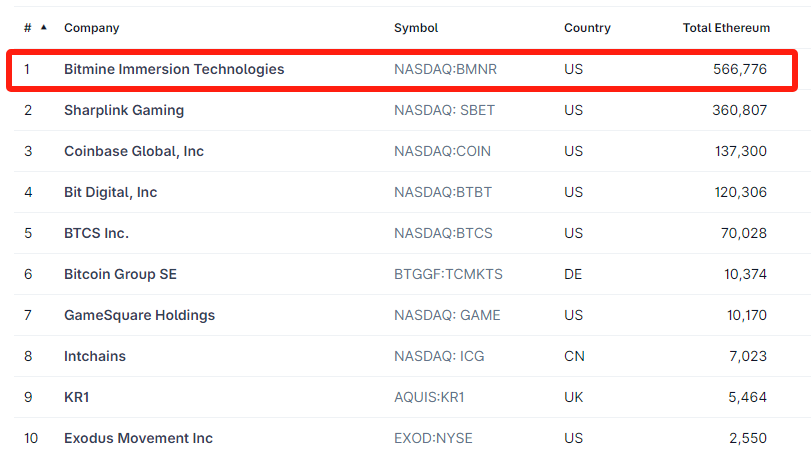The height and width of the screenshot is (456, 811).
Task: Click the KR1 company name
Action: coord(78,397)
